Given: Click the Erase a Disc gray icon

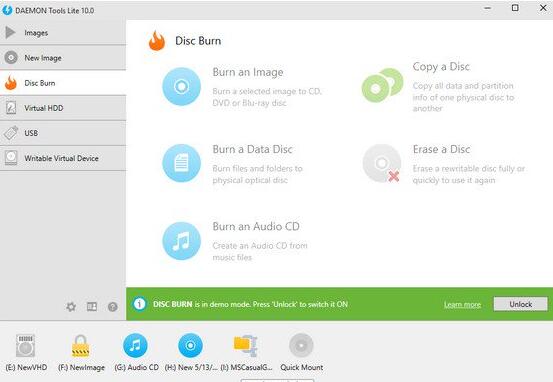Looking at the screenshot, I should 382,163.
